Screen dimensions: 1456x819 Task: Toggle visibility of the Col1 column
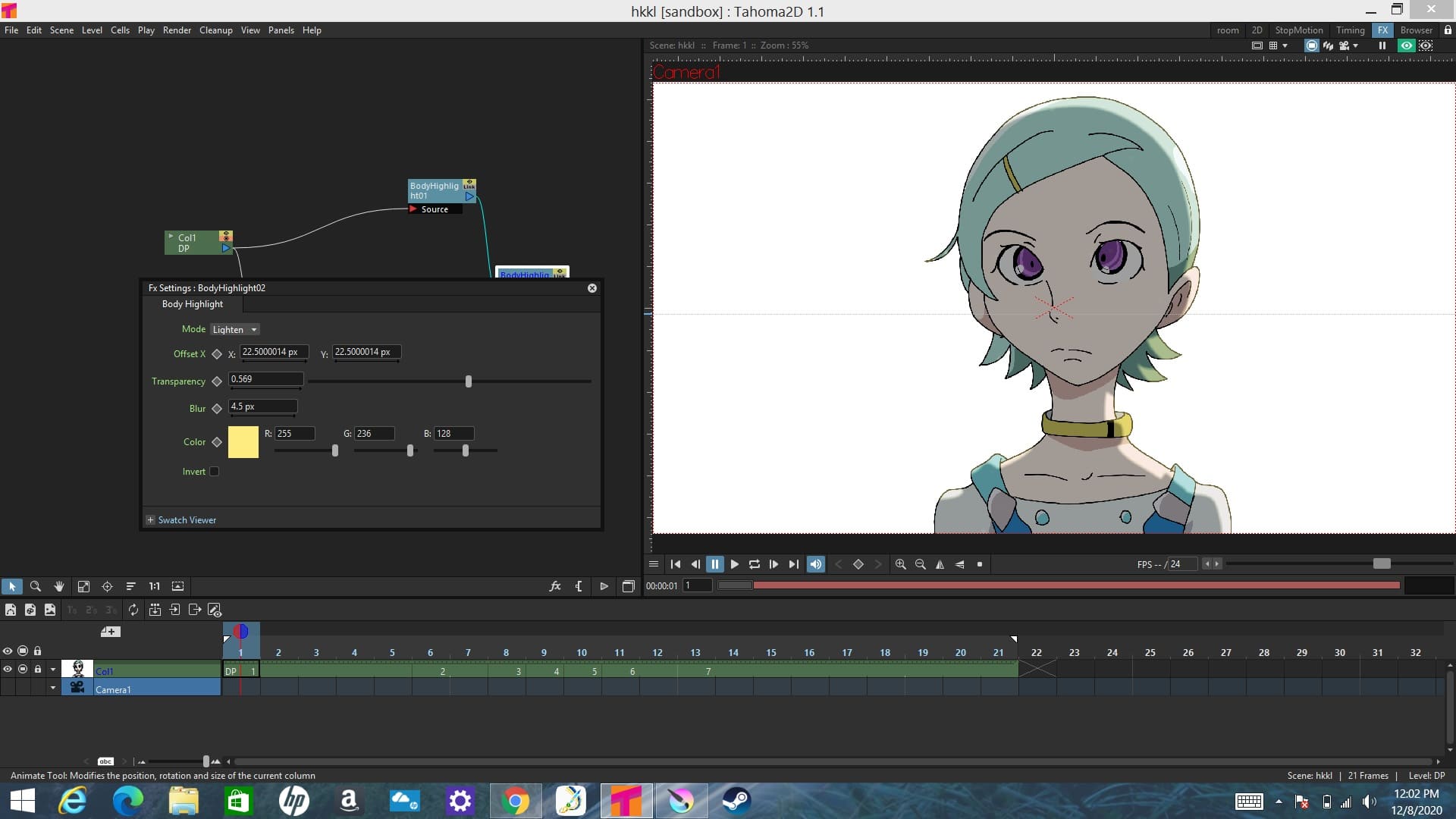(x=7, y=670)
